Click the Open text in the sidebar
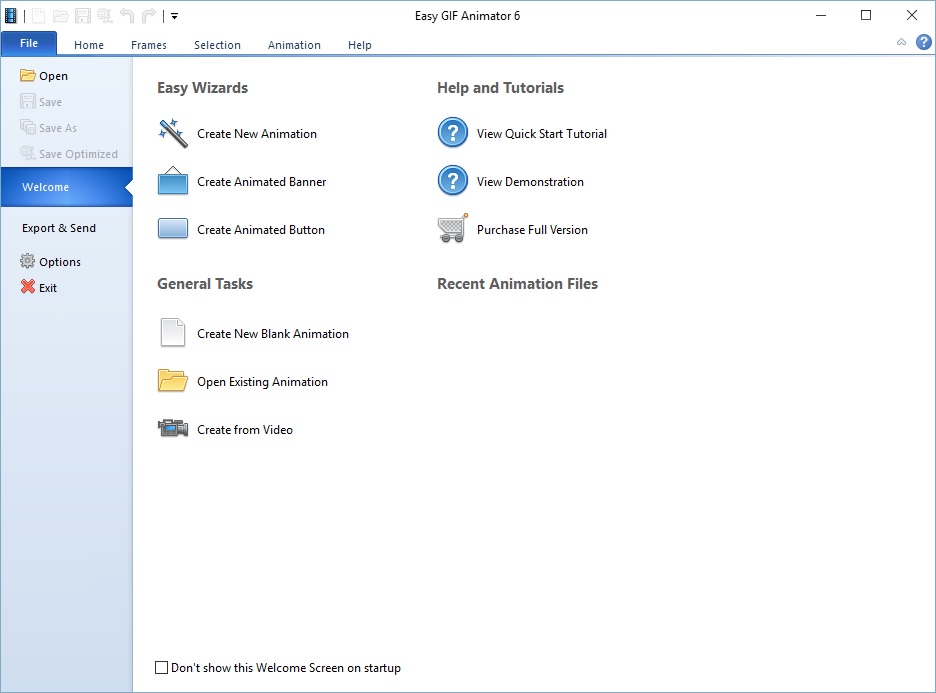 pos(53,76)
